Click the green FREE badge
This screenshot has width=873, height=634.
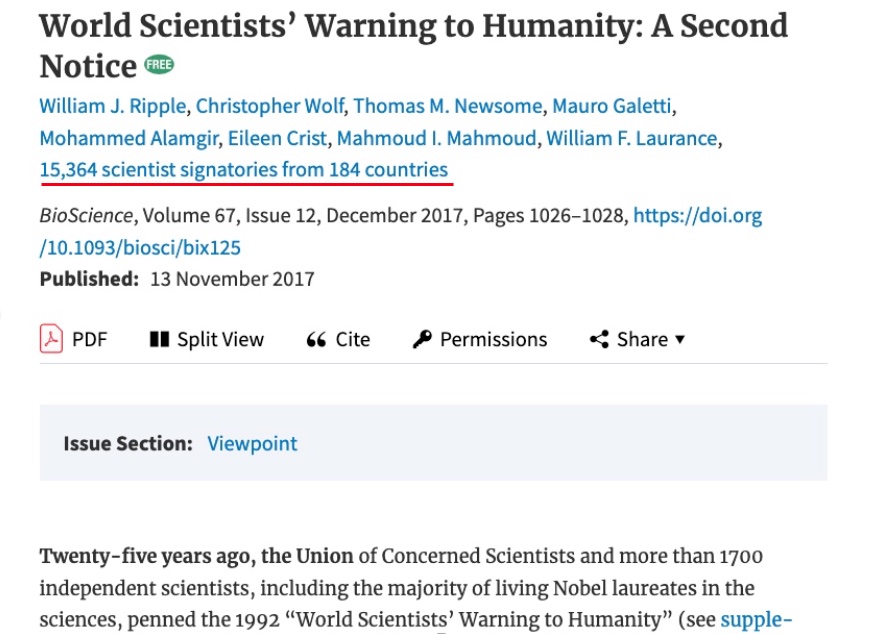click(x=159, y=65)
